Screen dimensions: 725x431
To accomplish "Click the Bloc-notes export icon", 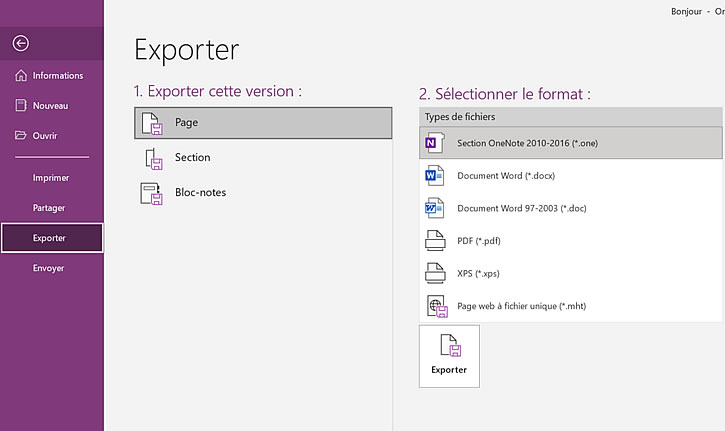I will pos(152,193).
